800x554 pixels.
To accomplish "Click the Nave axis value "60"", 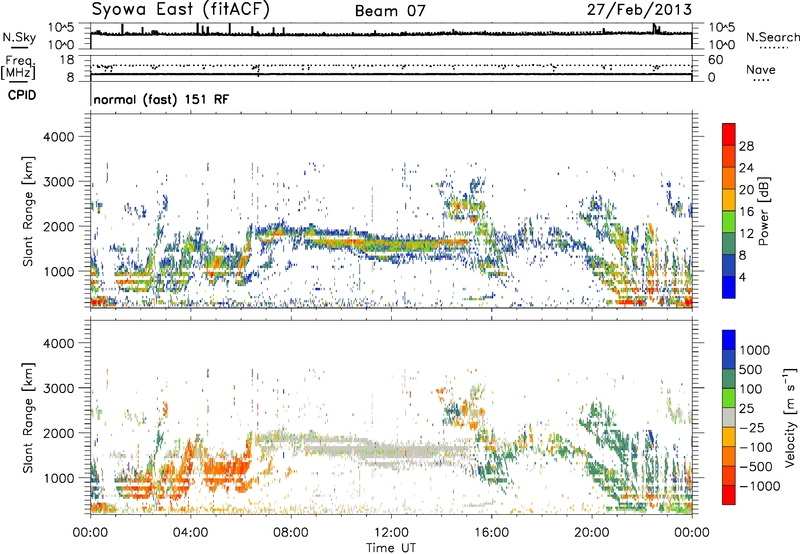I will coord(715,60).
